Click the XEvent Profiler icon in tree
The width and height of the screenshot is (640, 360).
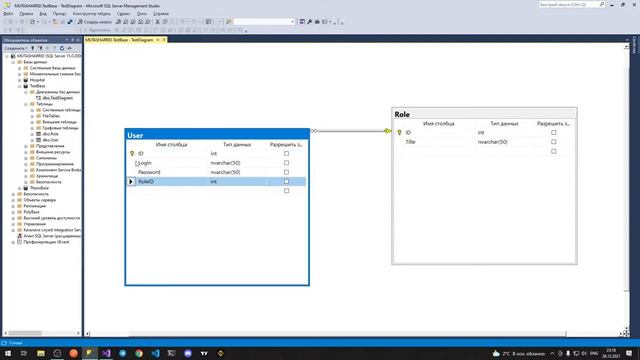[19, 242]
